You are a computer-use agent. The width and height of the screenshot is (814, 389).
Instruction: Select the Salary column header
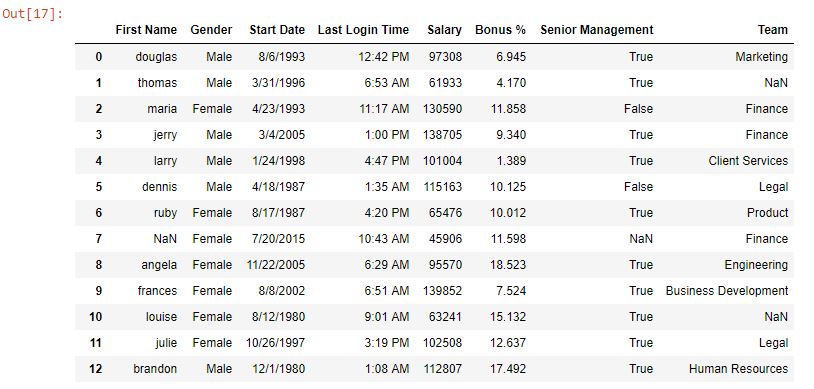tap(444, 30)
